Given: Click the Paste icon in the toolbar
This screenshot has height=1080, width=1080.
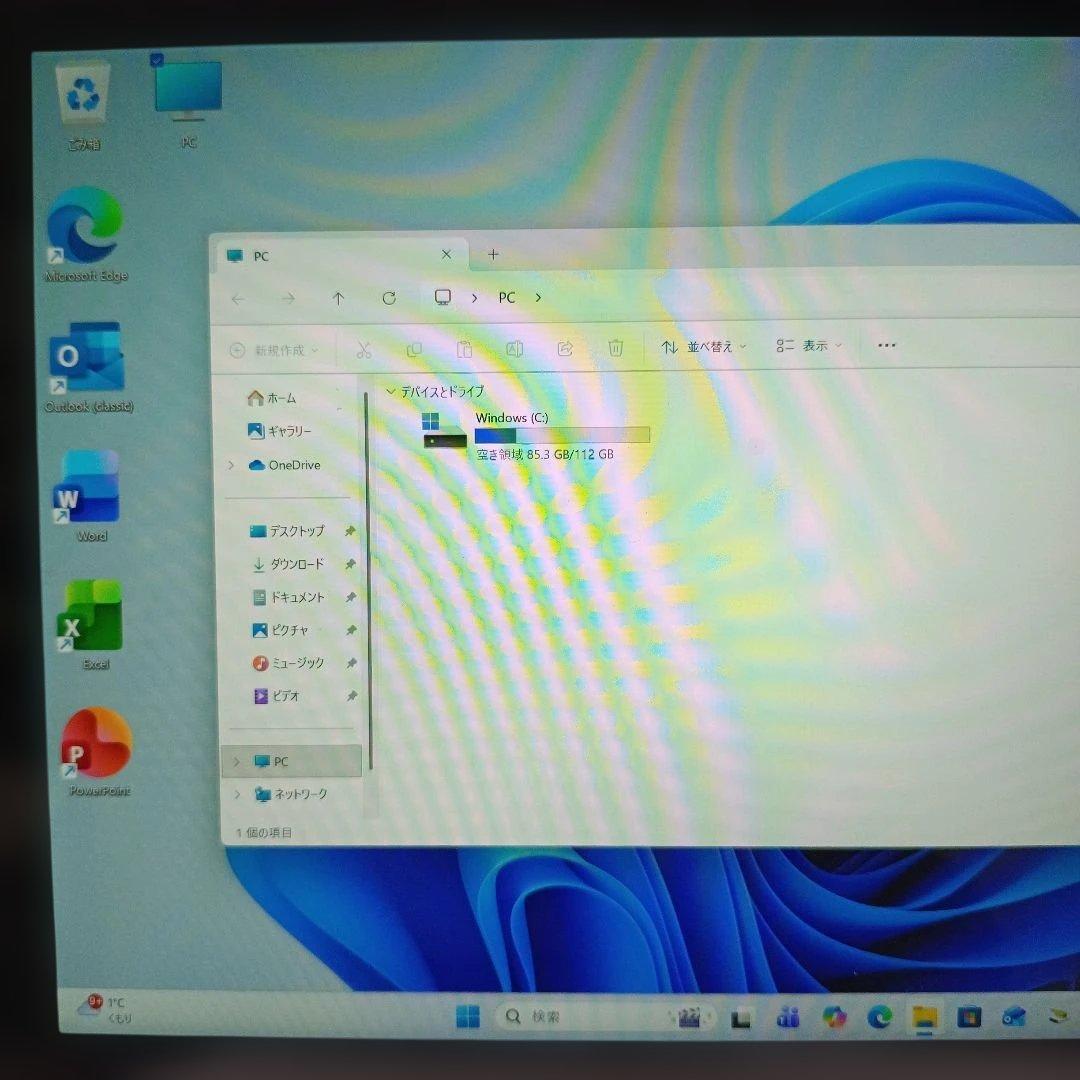Looking at the screenshot, I should click(x=465, y=348).
